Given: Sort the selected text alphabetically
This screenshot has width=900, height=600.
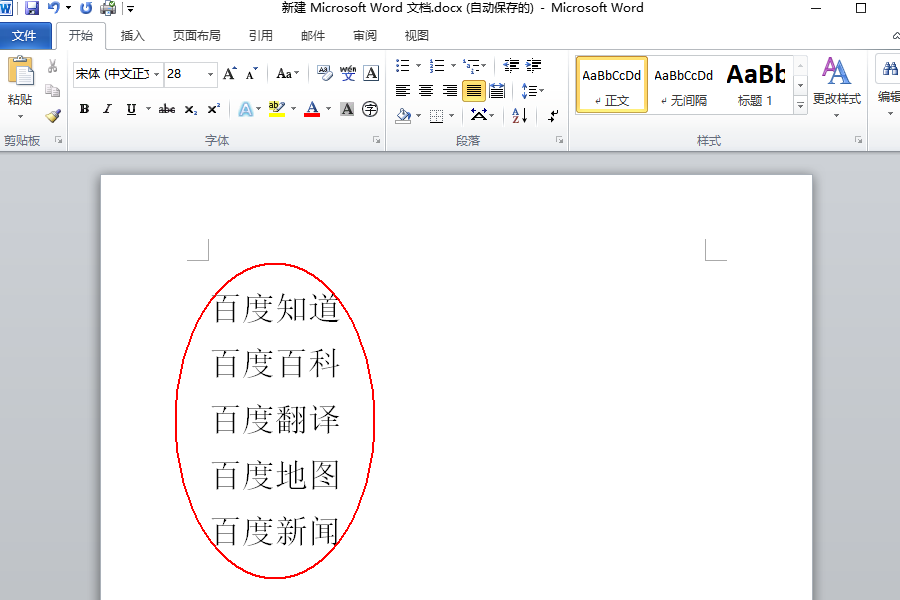Looking at the screenshot, I should coord(519,115).
